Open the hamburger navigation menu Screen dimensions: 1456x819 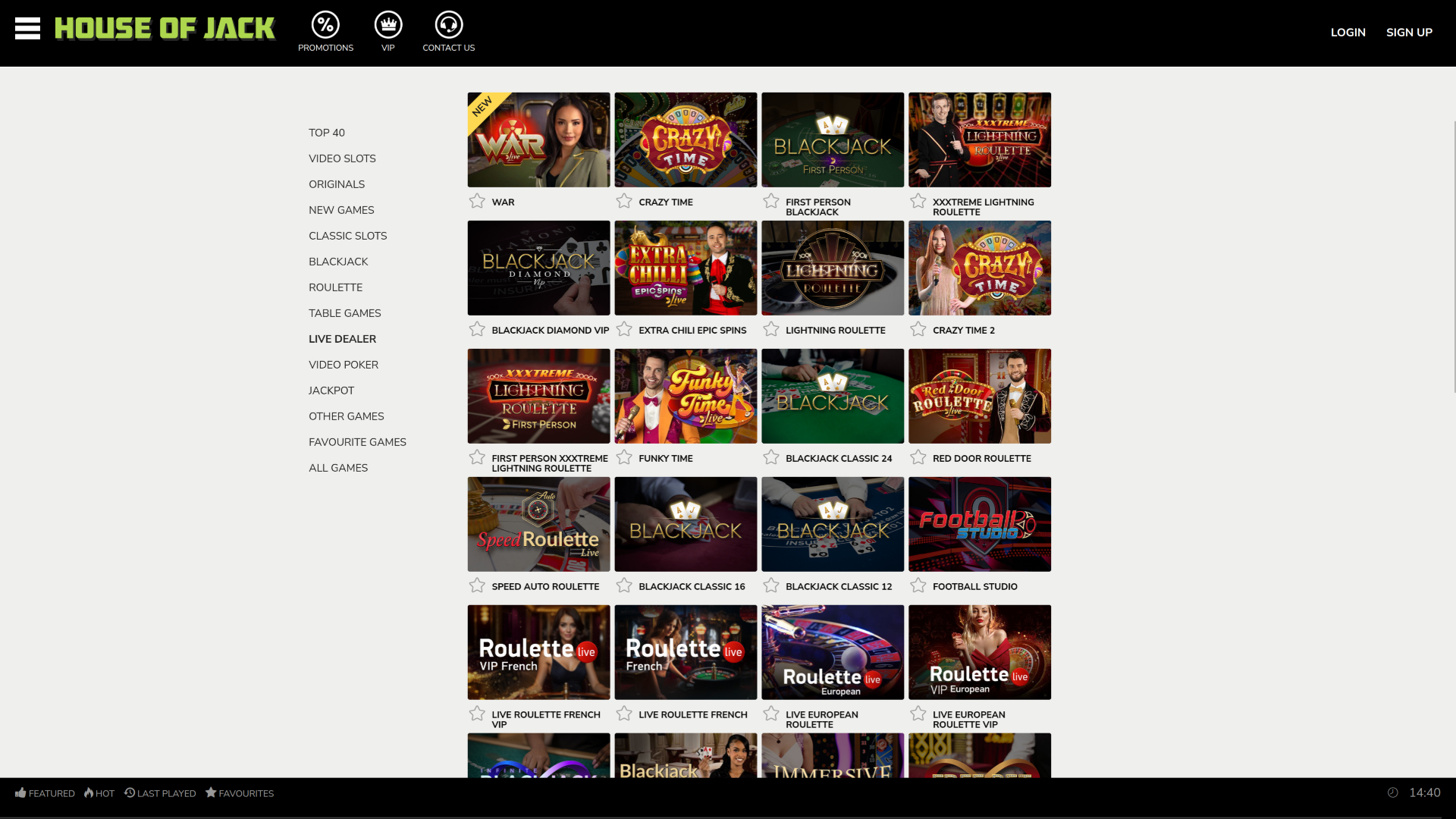point(27,27)
